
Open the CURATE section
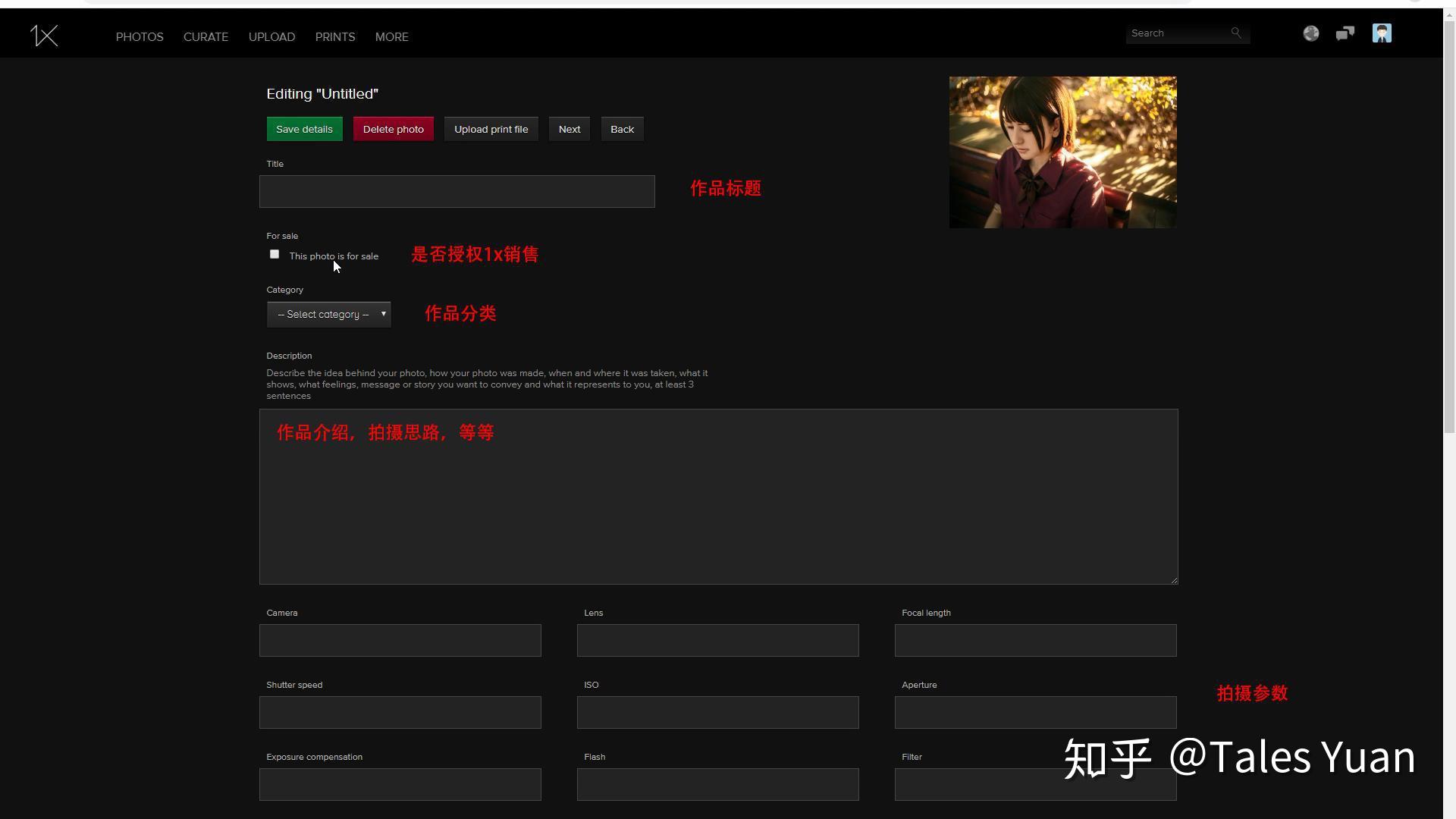[206, 36]
